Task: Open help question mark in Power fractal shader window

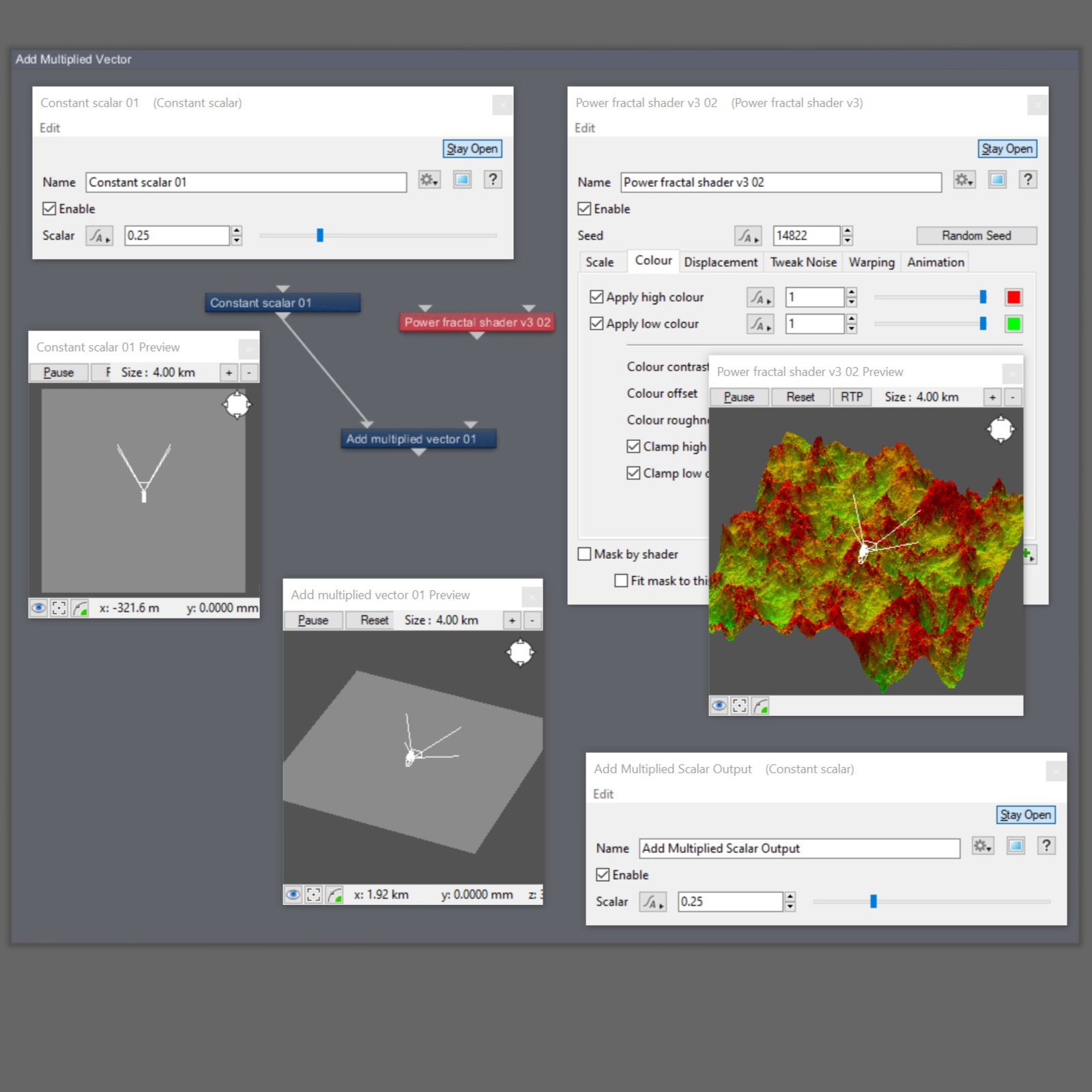Action: point(1028,180)
